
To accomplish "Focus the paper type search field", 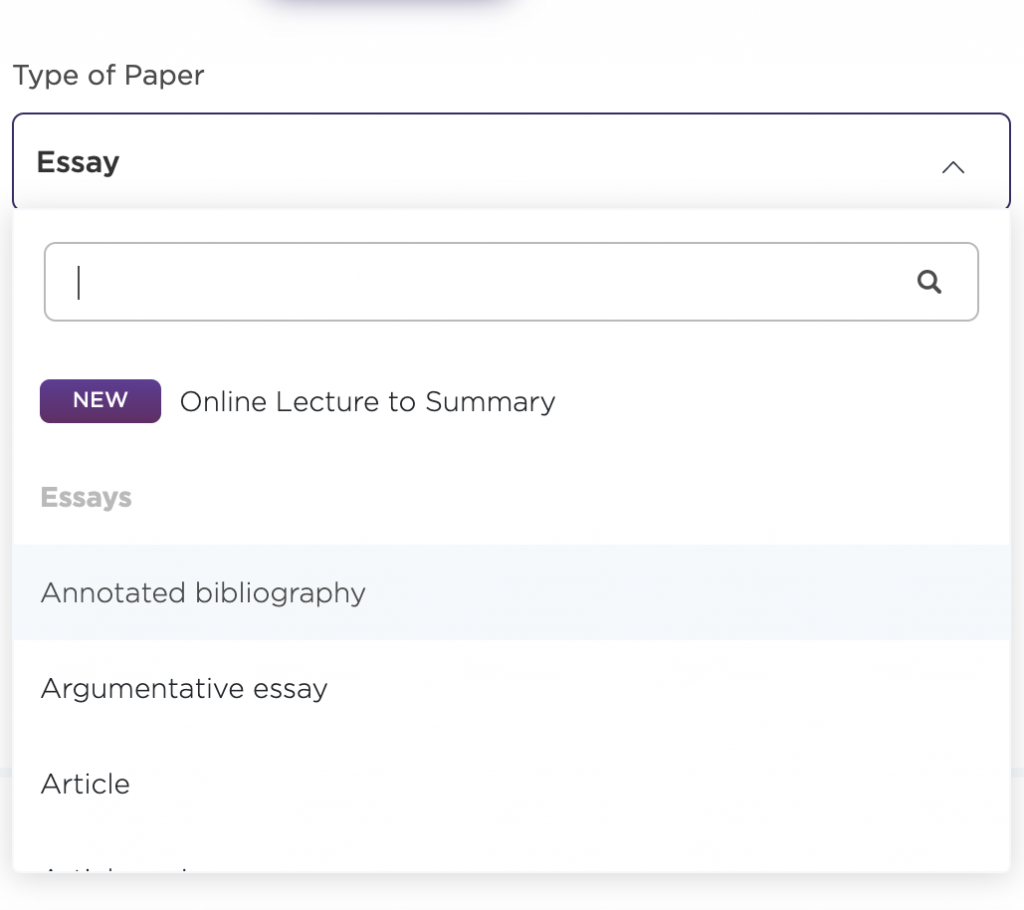I will point(511,282).
